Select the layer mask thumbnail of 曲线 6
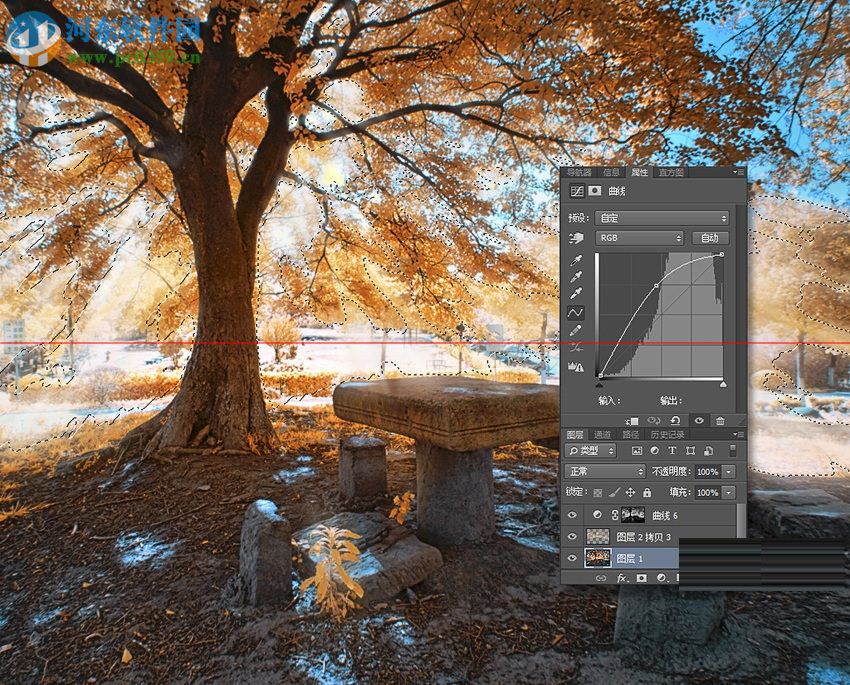The width and height of the screenshot is (850, 685). click(x=633, y=515)
